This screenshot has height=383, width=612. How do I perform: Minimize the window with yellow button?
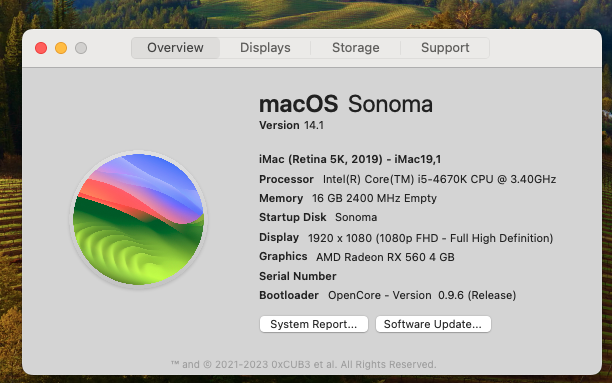click(x=61, y=48)
